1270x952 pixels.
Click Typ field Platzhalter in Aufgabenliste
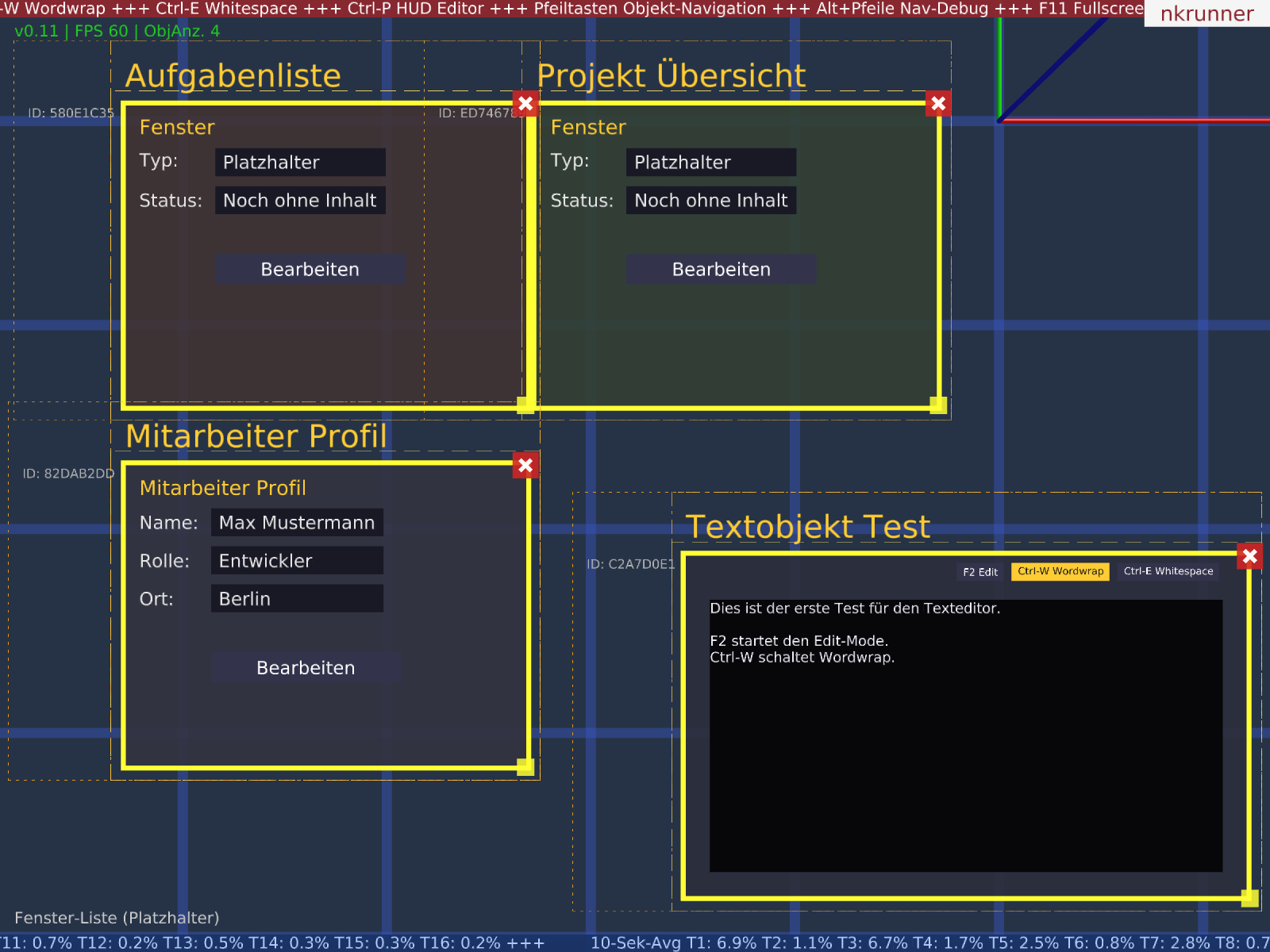point(300,162)
